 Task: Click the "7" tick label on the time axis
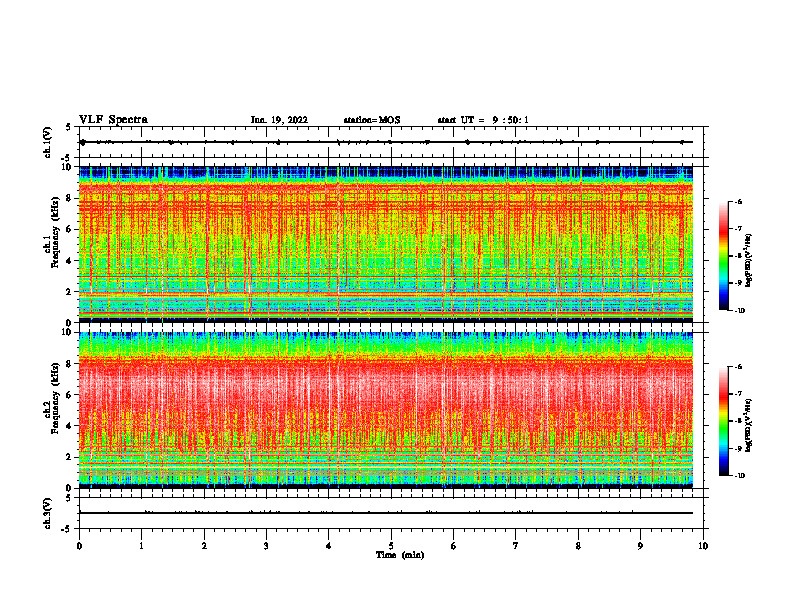tap(516, 546)
